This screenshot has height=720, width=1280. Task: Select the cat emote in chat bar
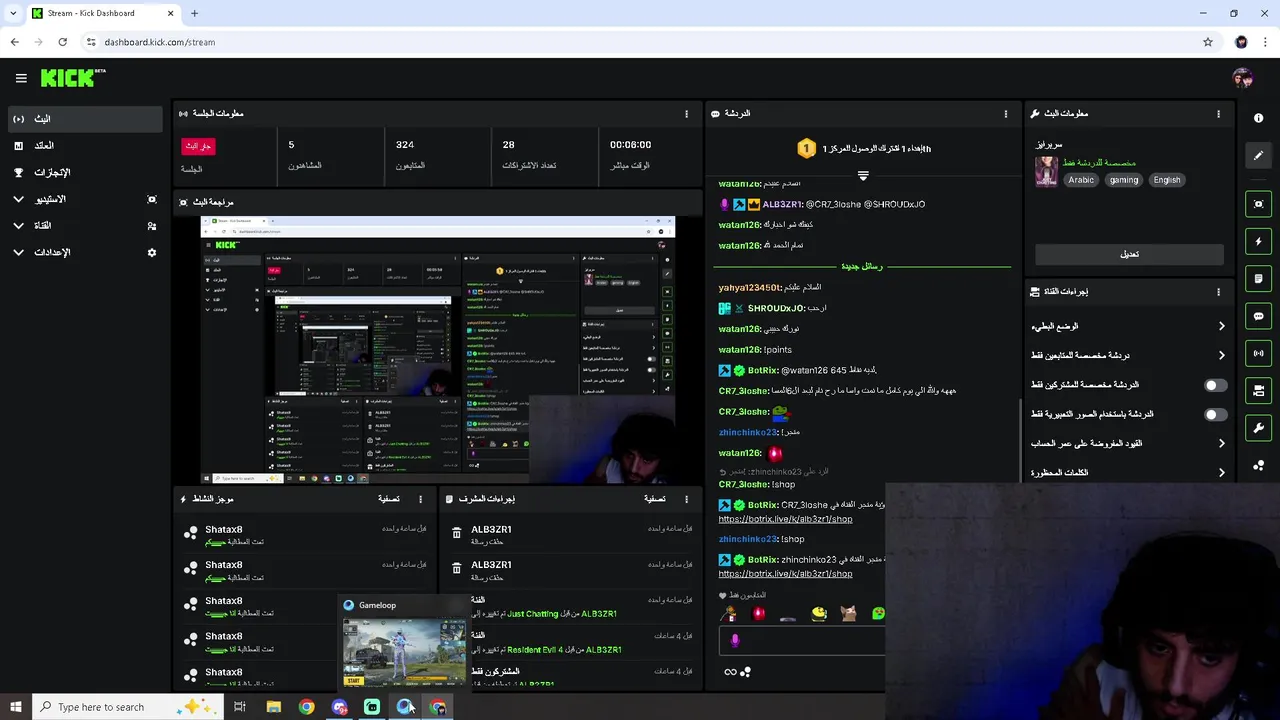(848, 613)
